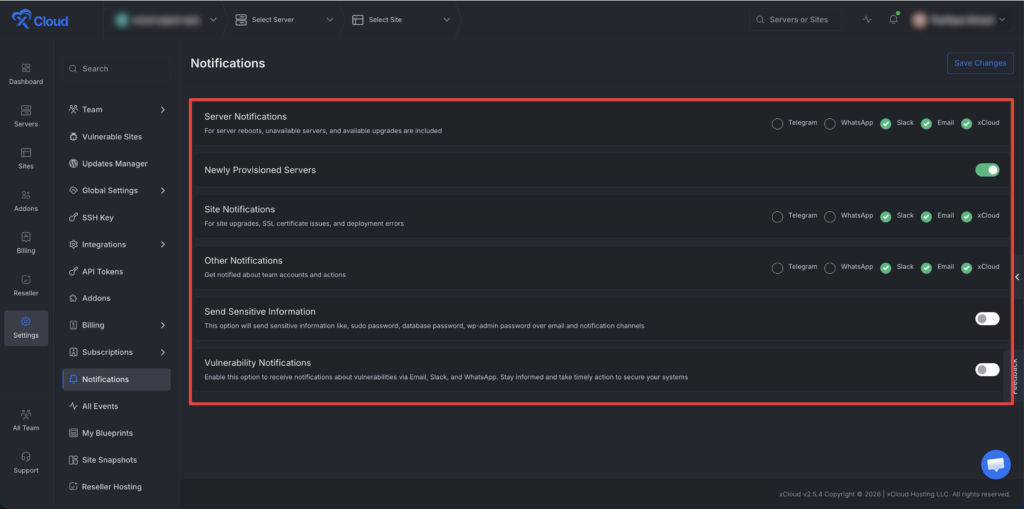The height and width of the screenshot is (509, 1024).
Task: Toggle Newly Provisioned Servers switch off
Action: point(987,170)
